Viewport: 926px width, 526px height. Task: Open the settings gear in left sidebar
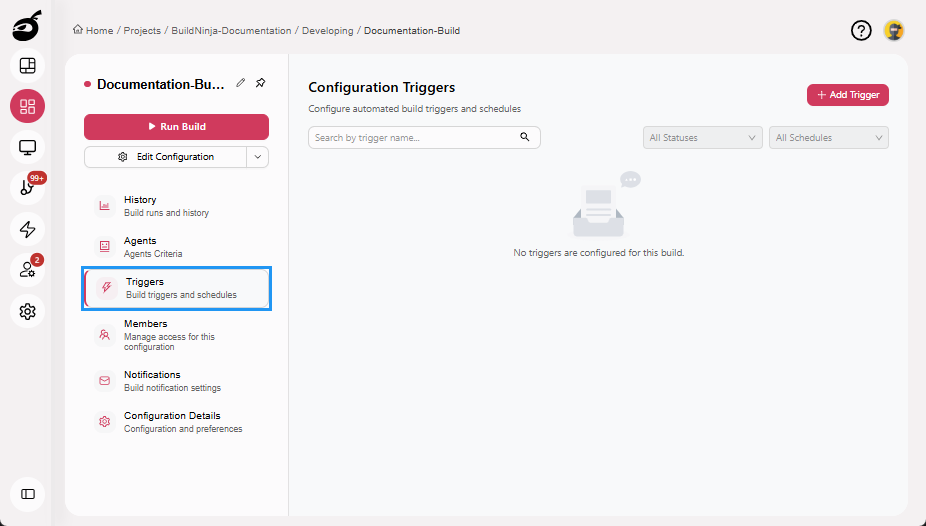click(x=27, y=311)
